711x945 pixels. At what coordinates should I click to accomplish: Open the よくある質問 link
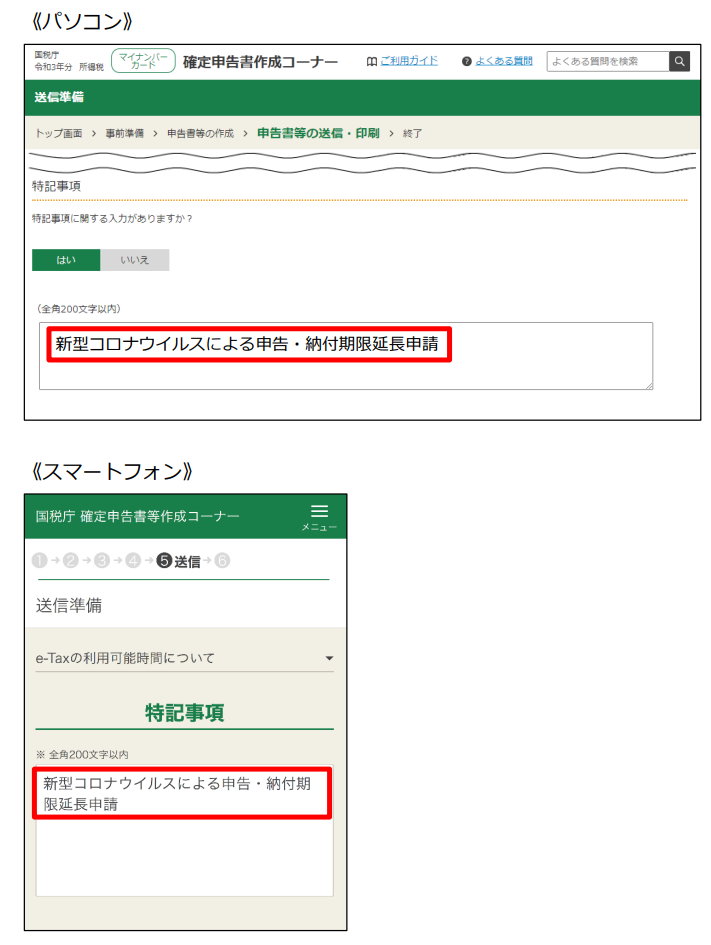click(x=503, y=62)
